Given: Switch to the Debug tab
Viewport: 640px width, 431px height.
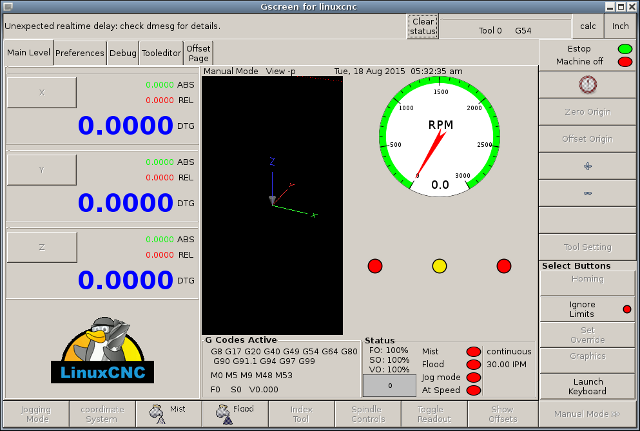Looking at the screenshot, I should click(x=123, y=53).
